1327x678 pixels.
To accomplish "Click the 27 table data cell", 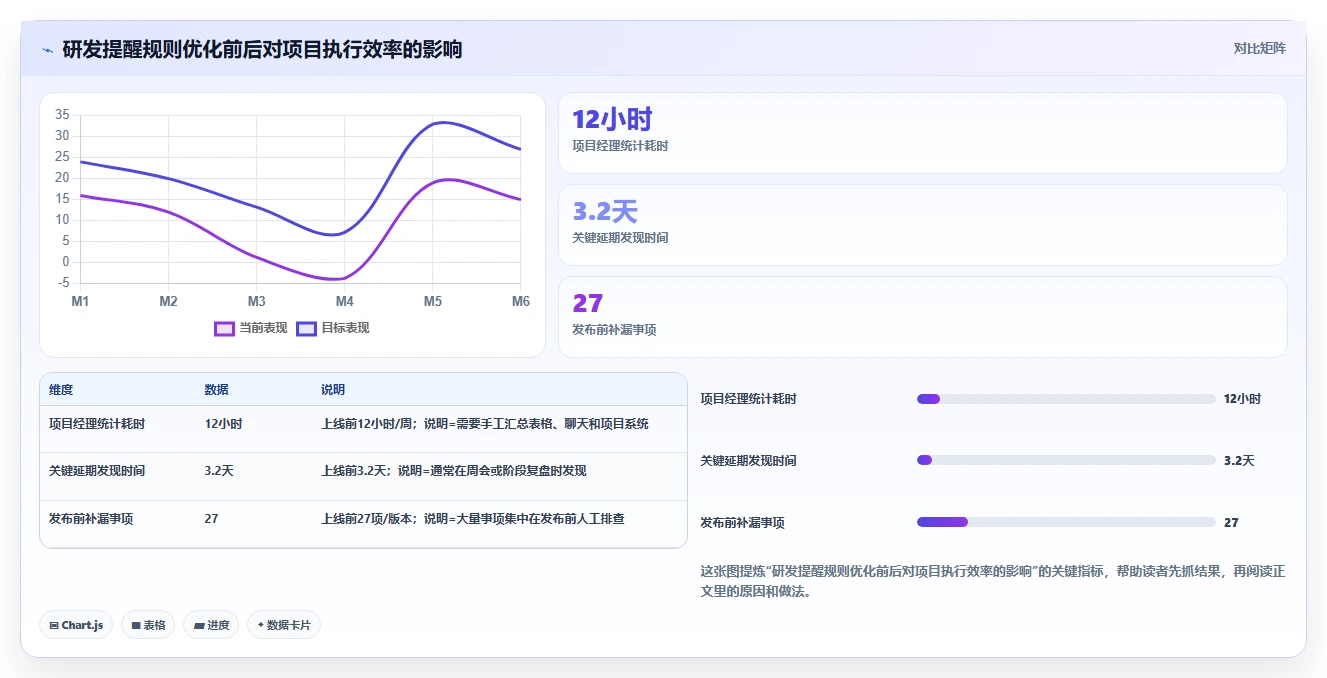I will (x=211, y=519).
